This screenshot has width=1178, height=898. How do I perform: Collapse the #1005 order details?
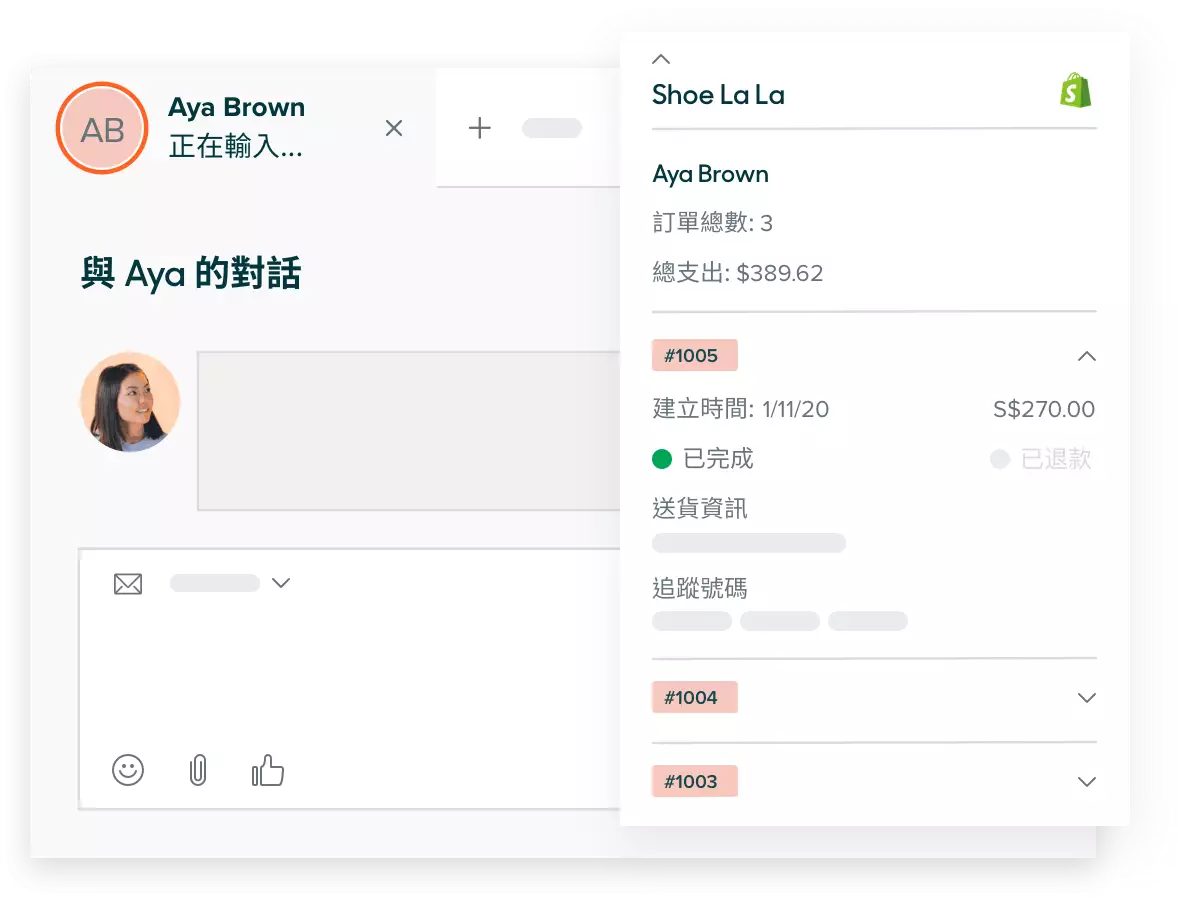[1087, 356]
